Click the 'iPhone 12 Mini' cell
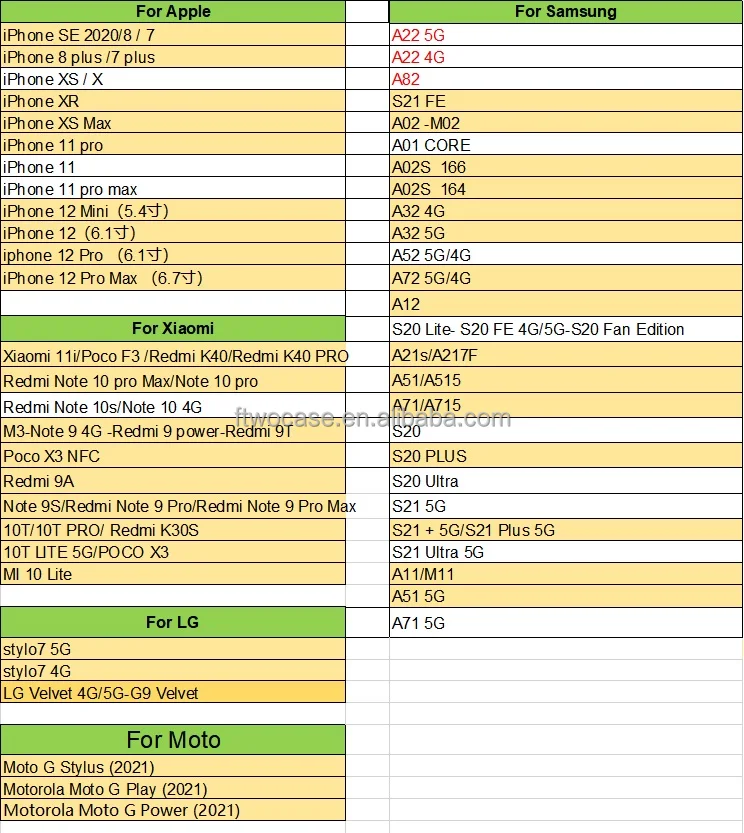This screenshot has width=744, height=833. tap(172, 211)
